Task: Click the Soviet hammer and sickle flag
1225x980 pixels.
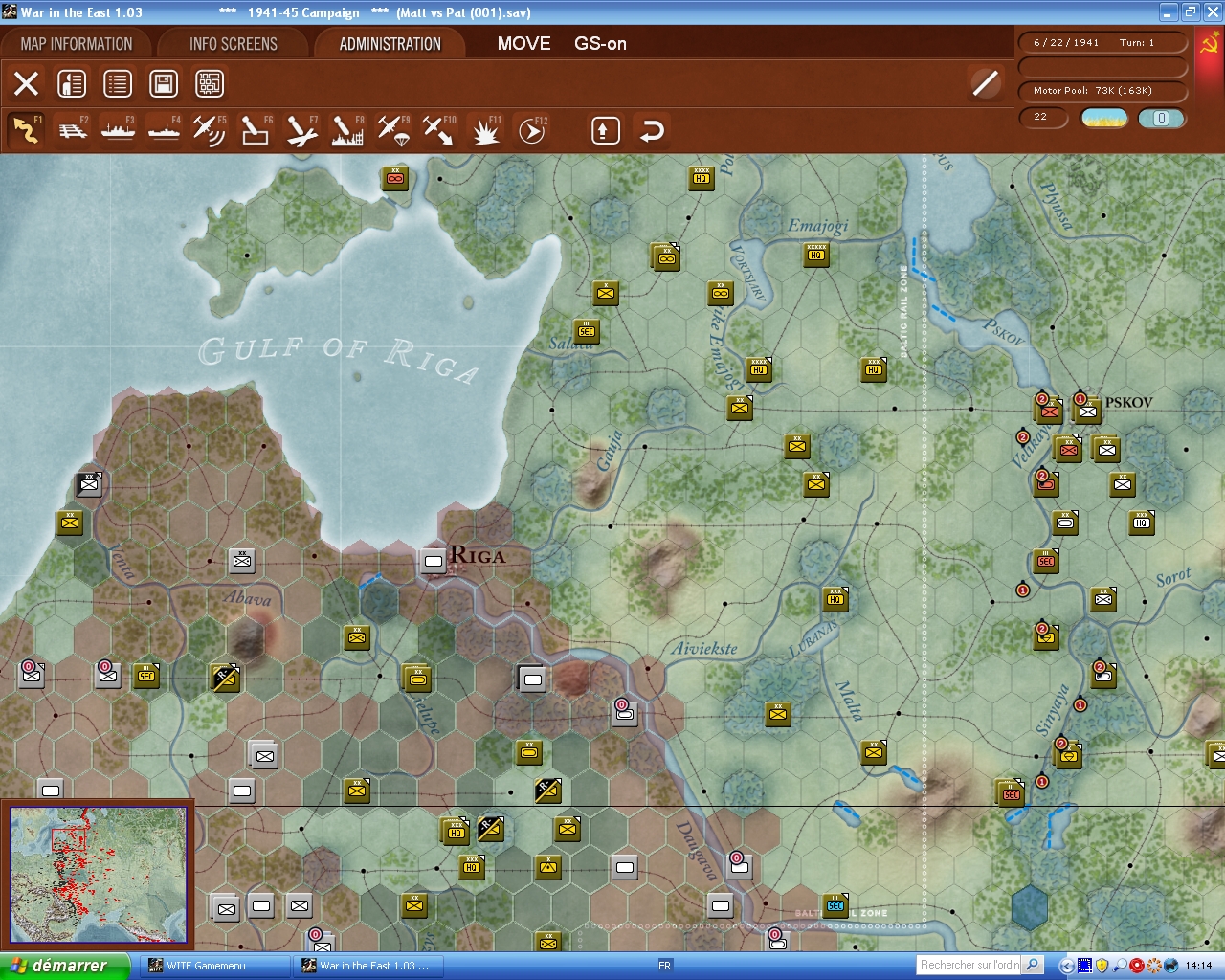Action: tap(1210, 44)
